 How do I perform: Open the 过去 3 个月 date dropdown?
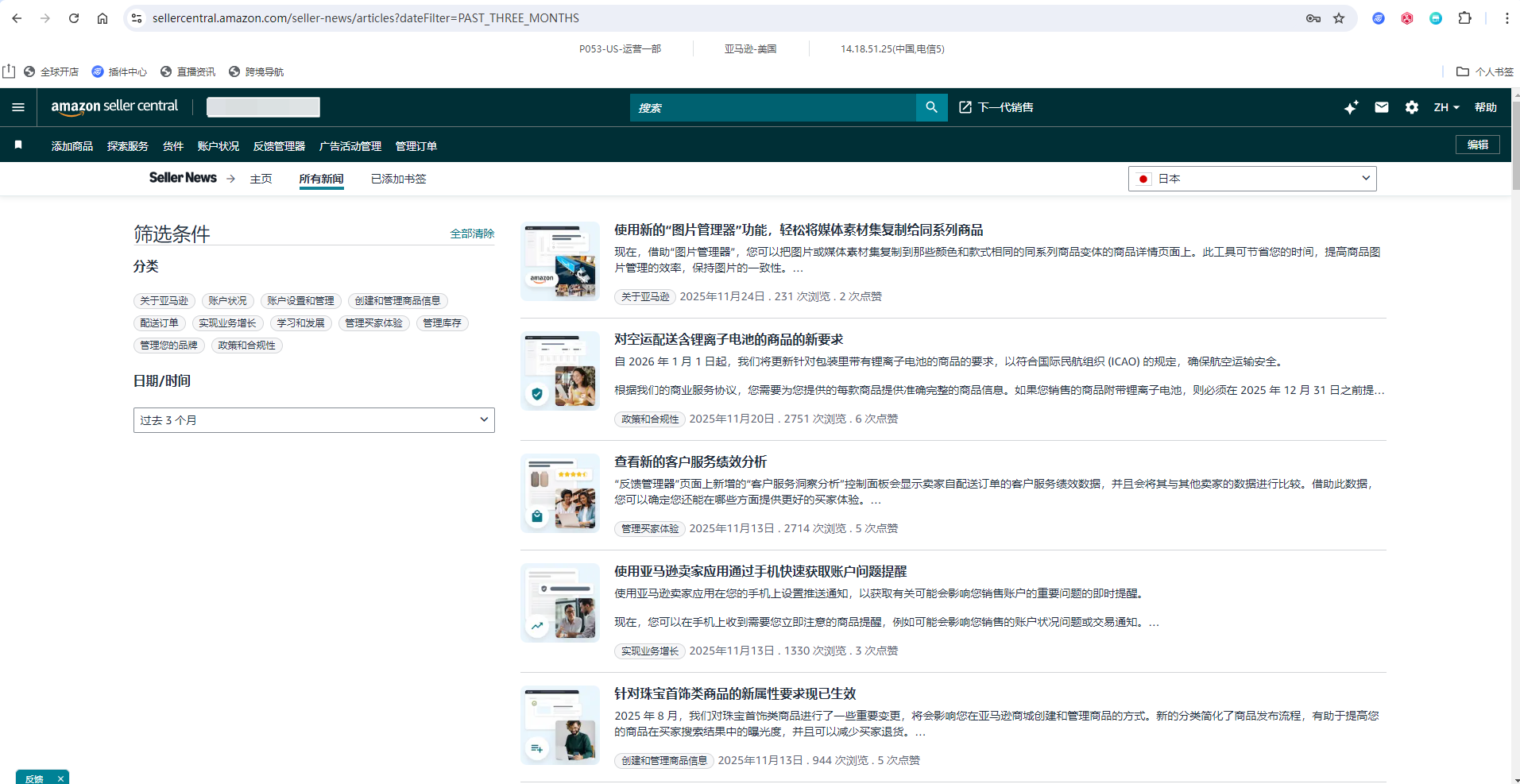tap(314, 420)
